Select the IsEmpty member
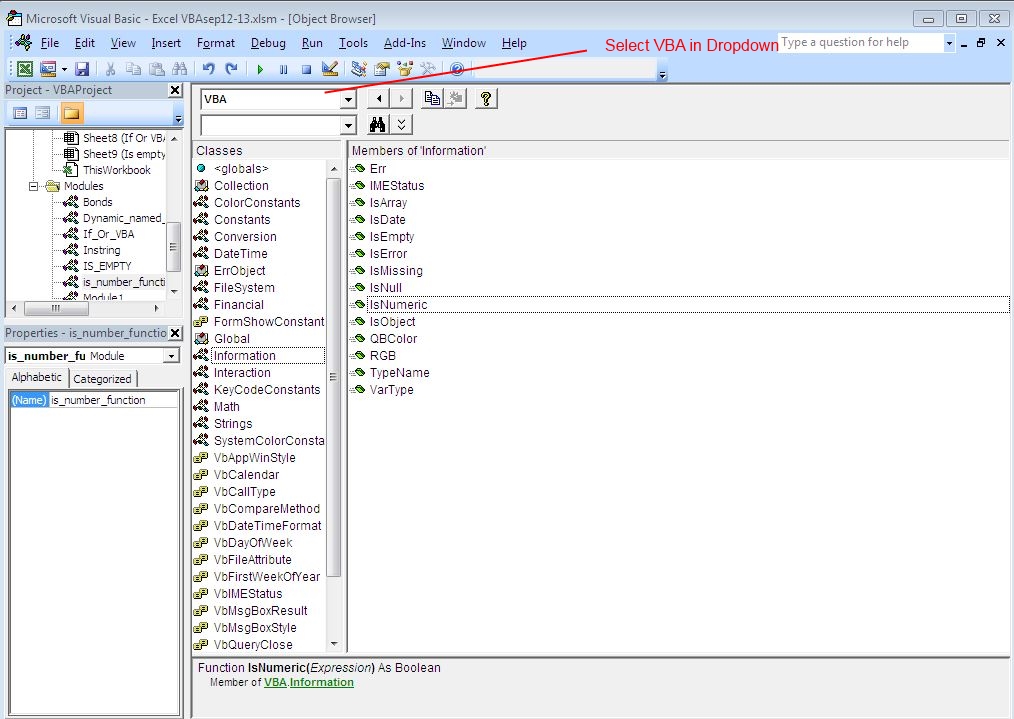Viewport: 1014px width, 719px height. 392,237
